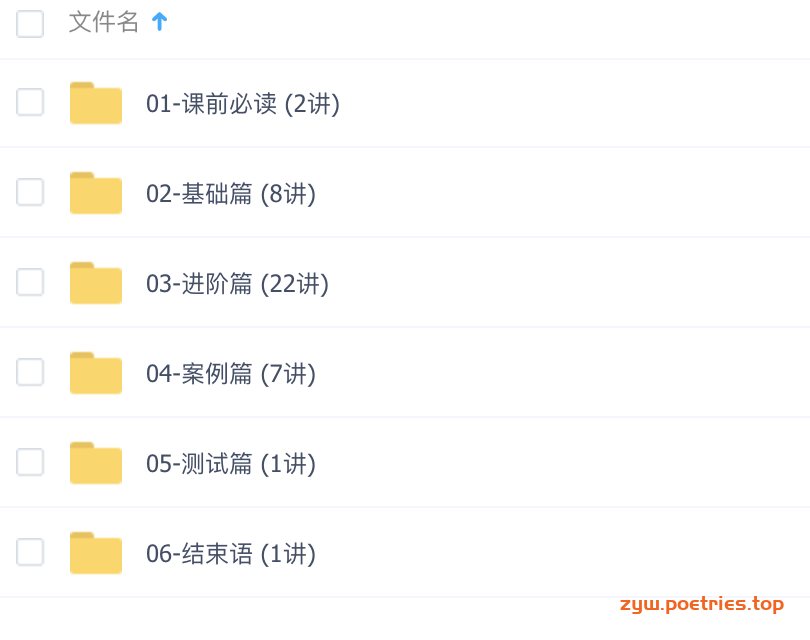Open the 01-课前必读 folder icon
The height and width of the screenshot is (640, 810).
pyautogui.click(x=96, y=103)
